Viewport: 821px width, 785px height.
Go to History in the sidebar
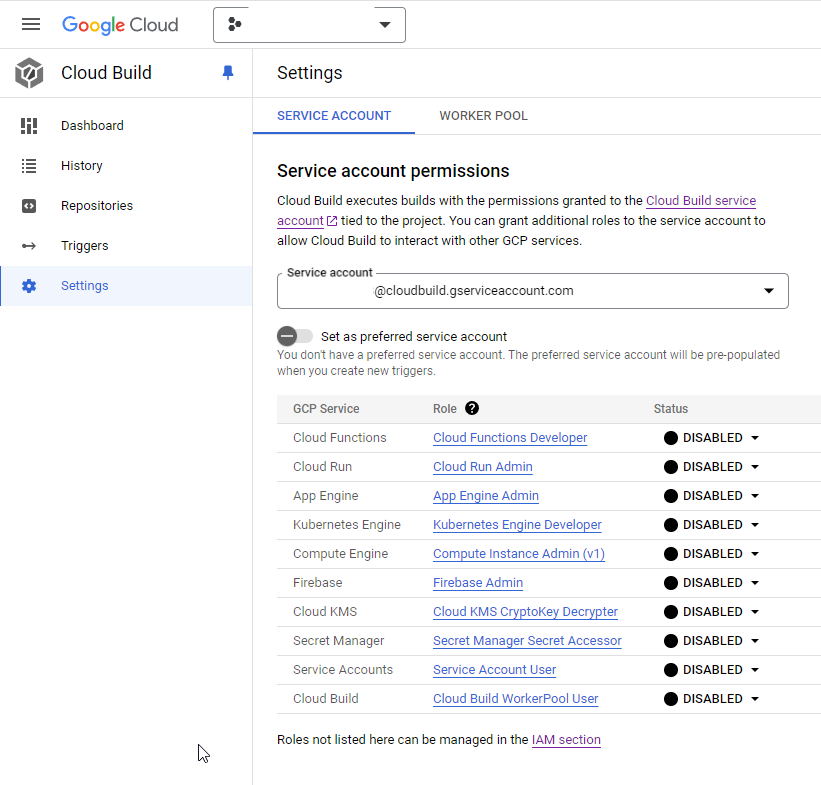pos(126,166)
